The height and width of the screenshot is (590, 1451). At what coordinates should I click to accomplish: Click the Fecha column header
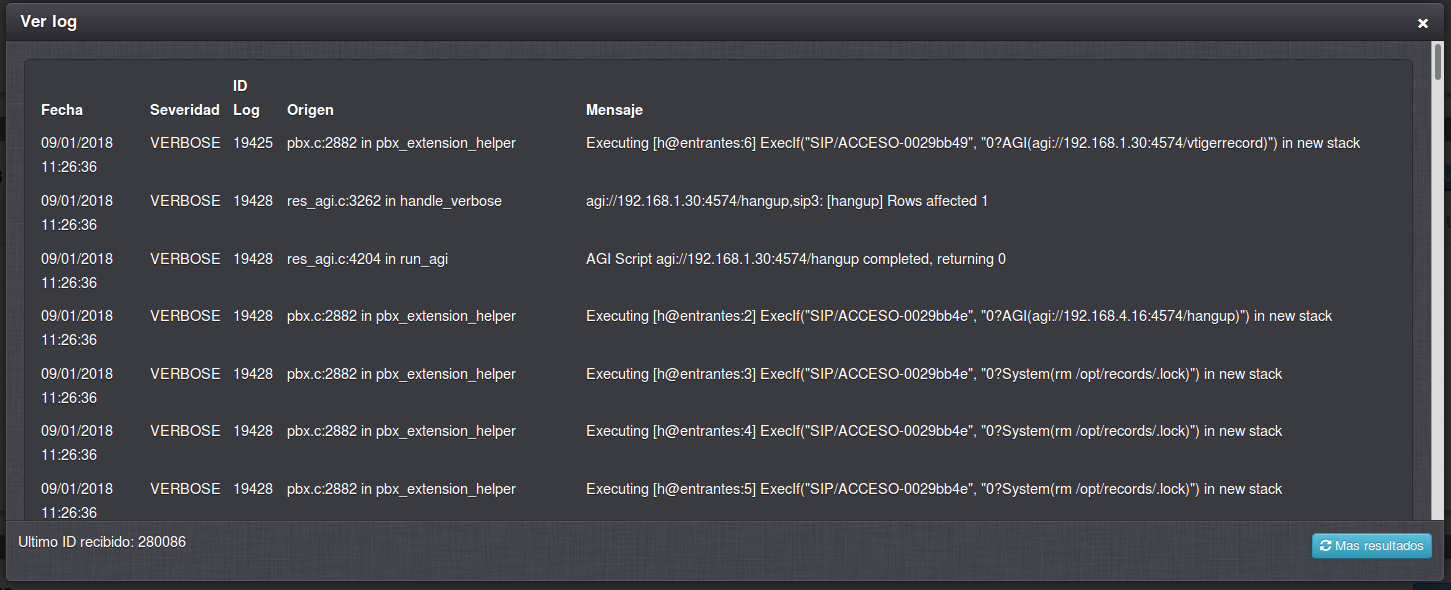point(62,110)
